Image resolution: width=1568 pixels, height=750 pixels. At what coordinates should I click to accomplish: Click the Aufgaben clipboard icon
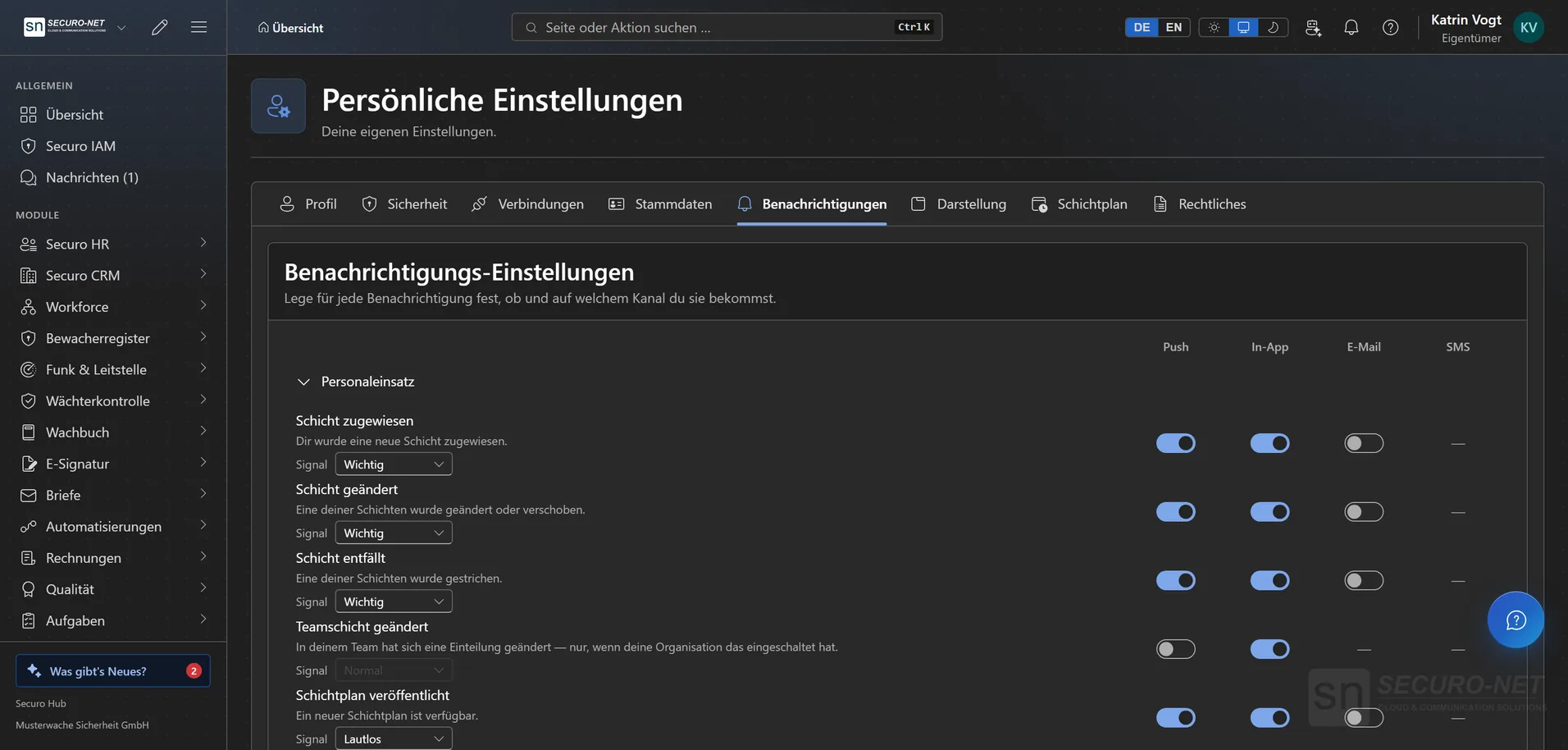[29, 621]
